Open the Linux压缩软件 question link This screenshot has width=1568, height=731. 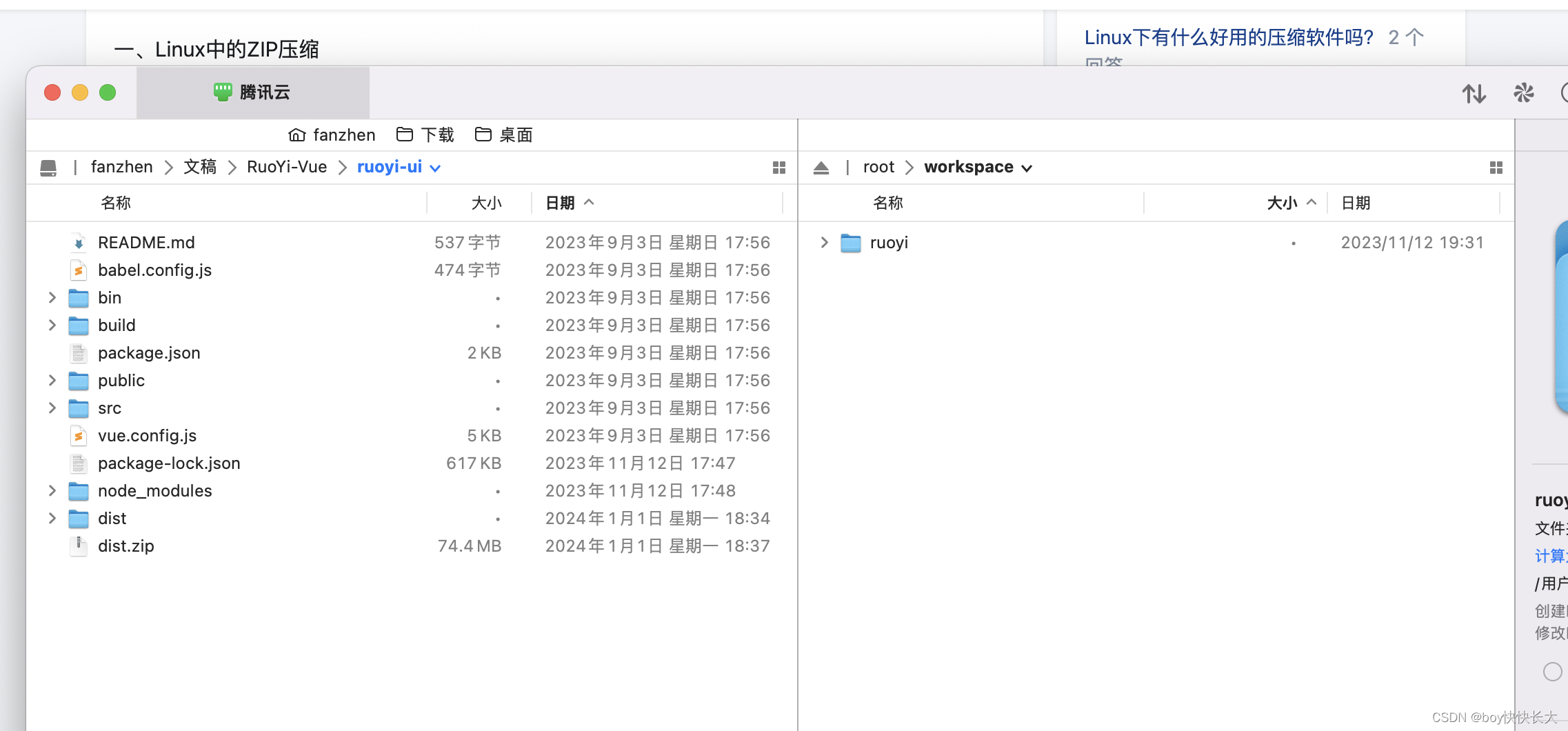coord(1229,37)
